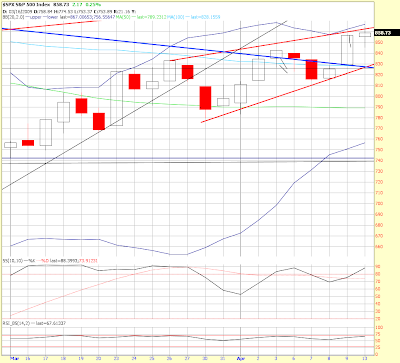Click the tall hollow candlestick for March 23
400x363 pixels.
pos(116,98)
